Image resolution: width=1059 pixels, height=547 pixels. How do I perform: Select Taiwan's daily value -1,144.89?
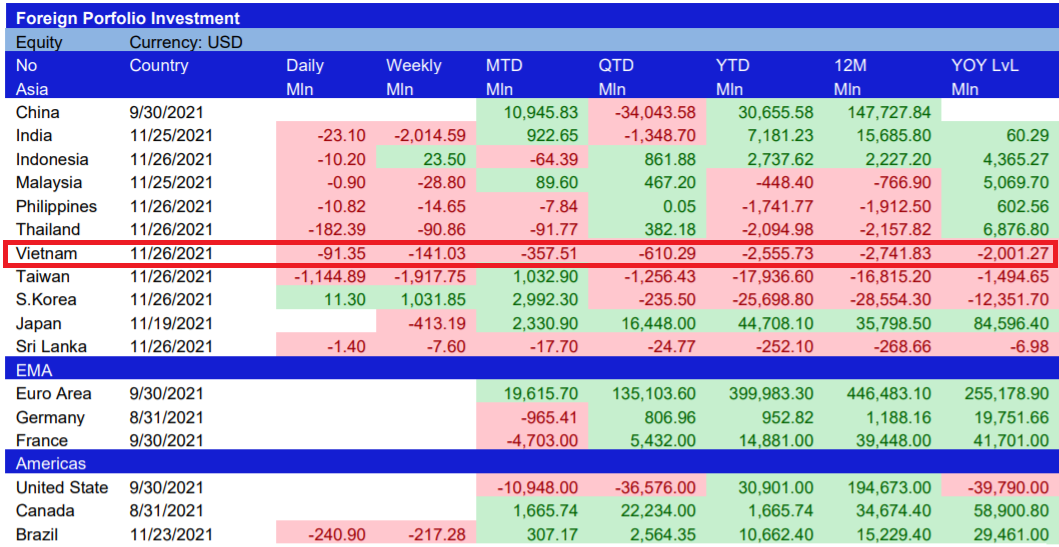point(324,277)
